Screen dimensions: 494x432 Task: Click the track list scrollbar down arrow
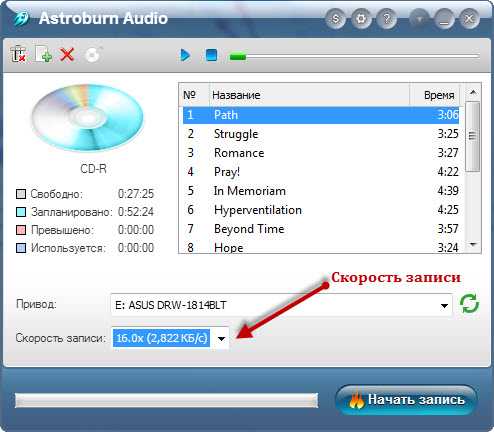(473, 245)
